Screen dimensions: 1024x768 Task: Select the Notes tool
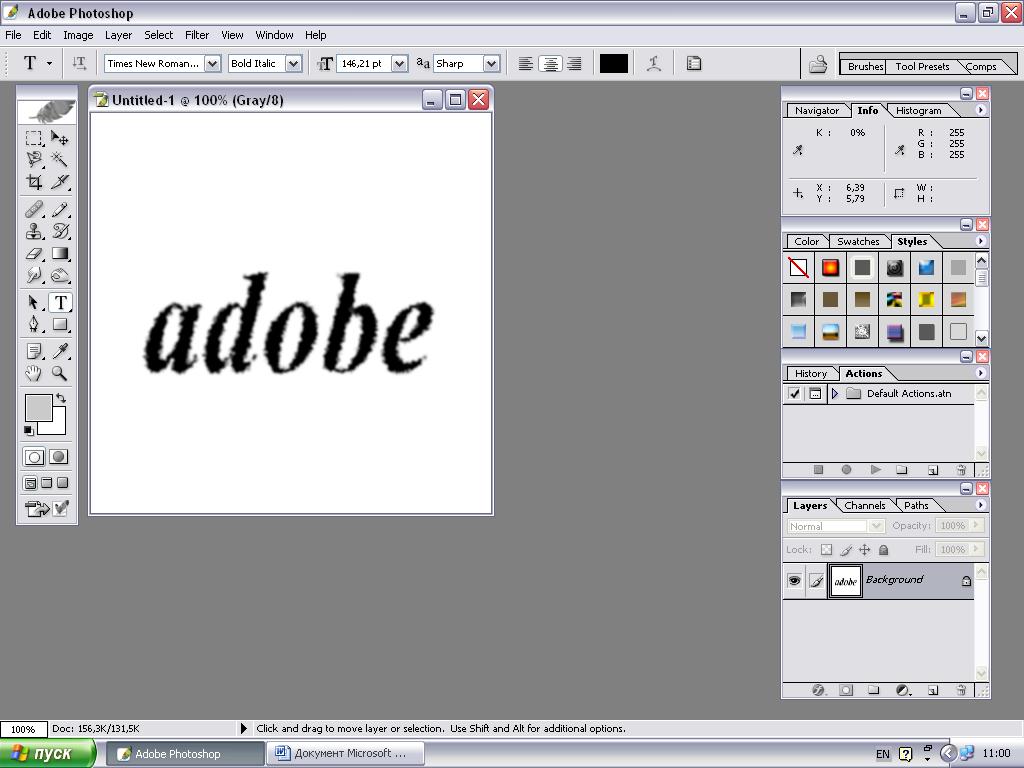pyautogui.click(x=34, y=351)
